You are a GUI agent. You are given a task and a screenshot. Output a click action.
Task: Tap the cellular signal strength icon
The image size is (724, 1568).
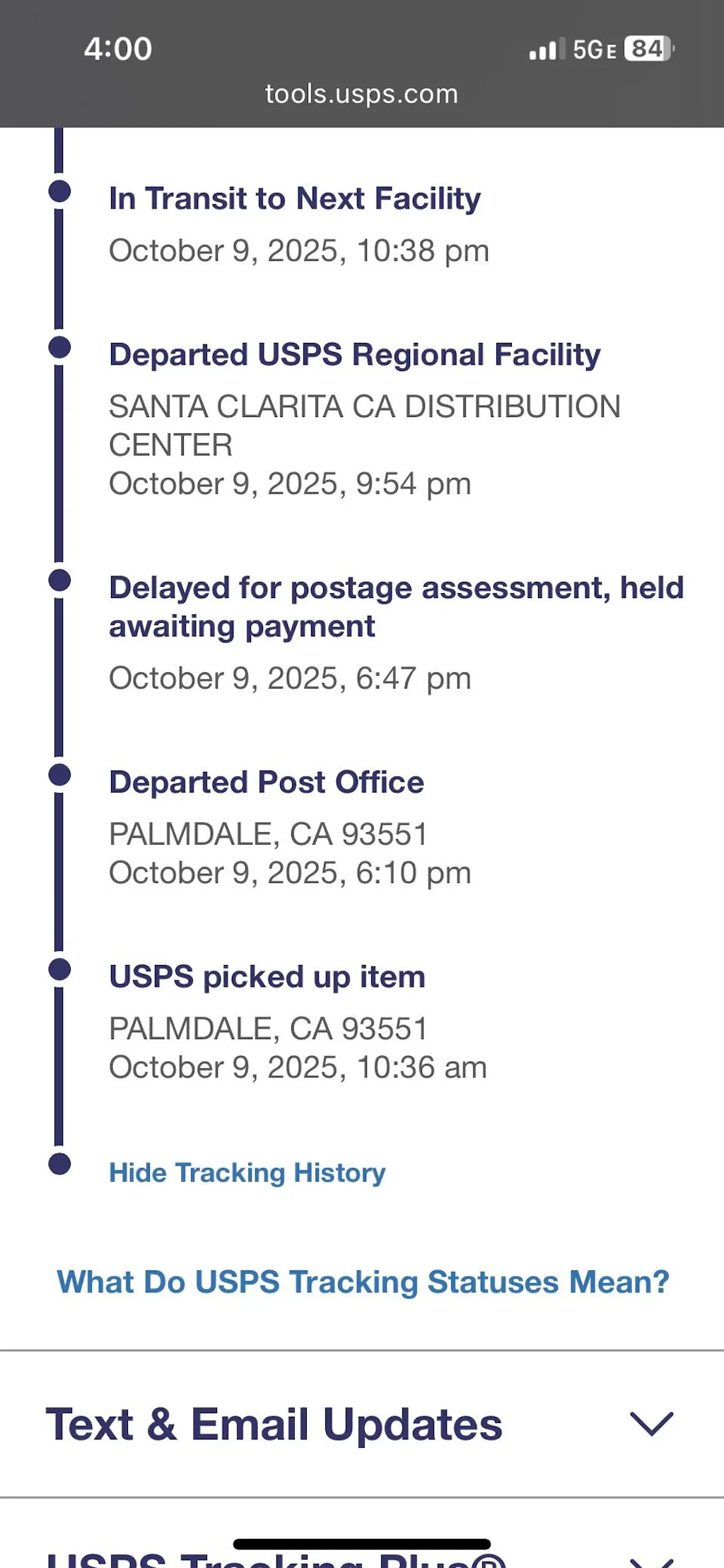[547, 49]
